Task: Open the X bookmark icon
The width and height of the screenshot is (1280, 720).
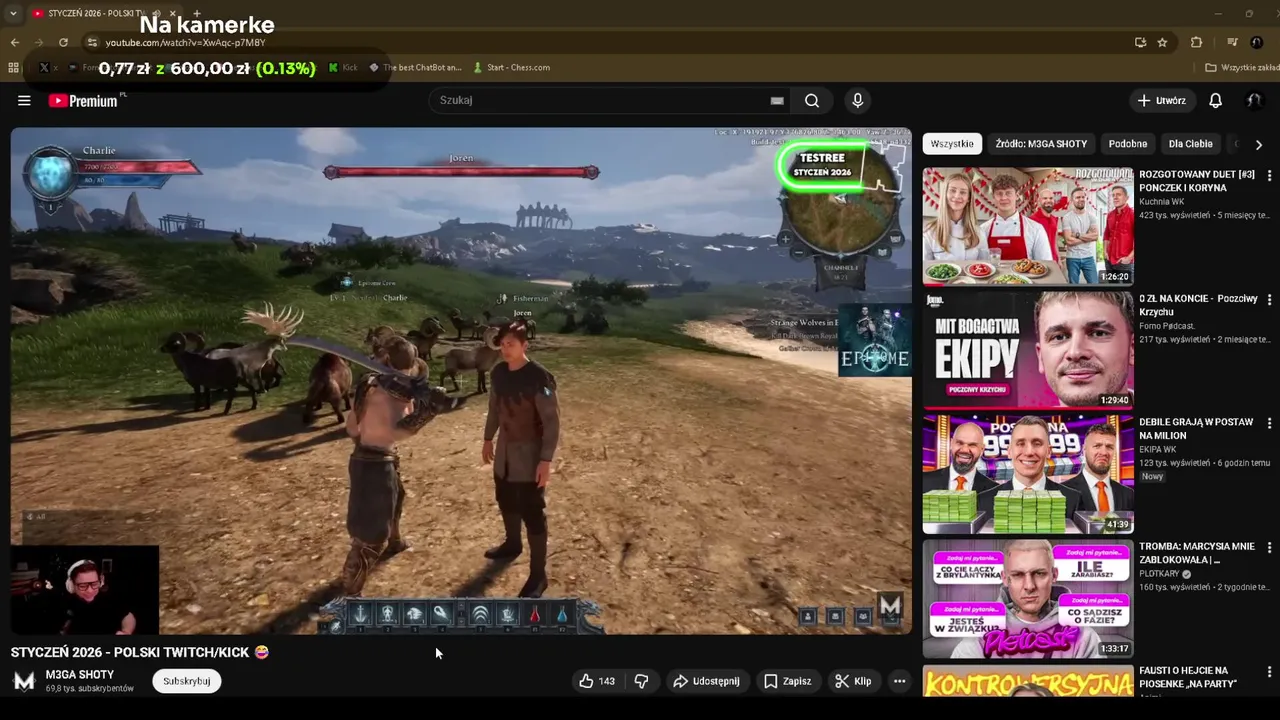Action: coord(44,67)
